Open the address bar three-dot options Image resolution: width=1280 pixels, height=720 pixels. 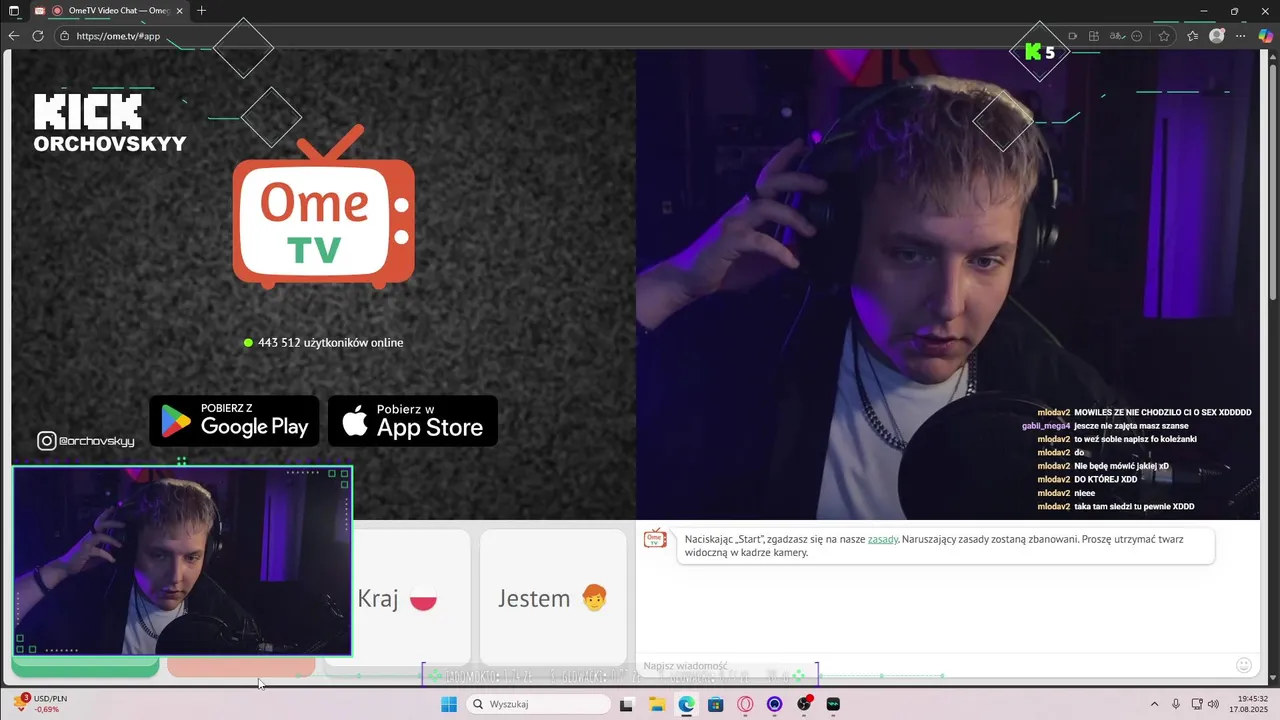[x=1137, y=36]
